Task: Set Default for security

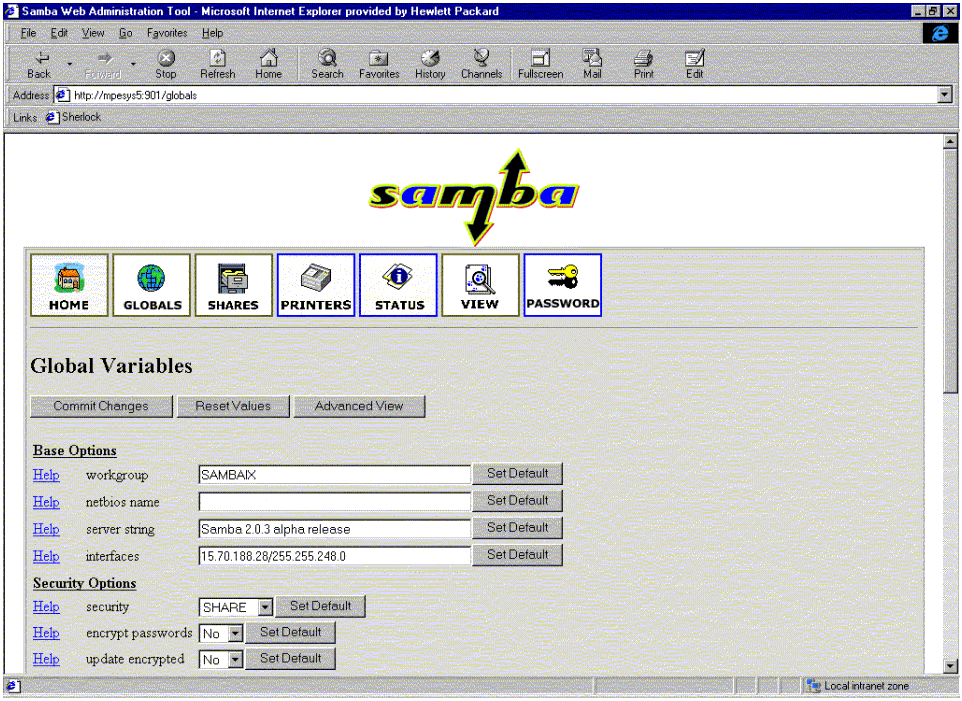Action: pyautogui.click(x=320, y=606)
